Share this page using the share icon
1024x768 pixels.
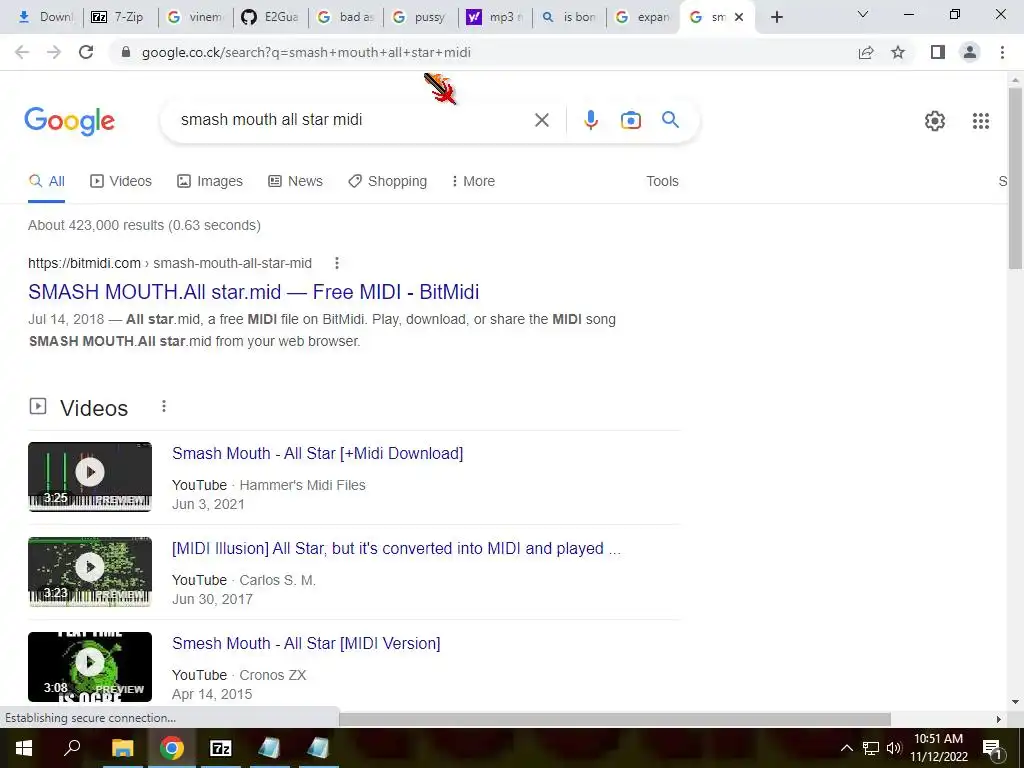coord(866,52)
